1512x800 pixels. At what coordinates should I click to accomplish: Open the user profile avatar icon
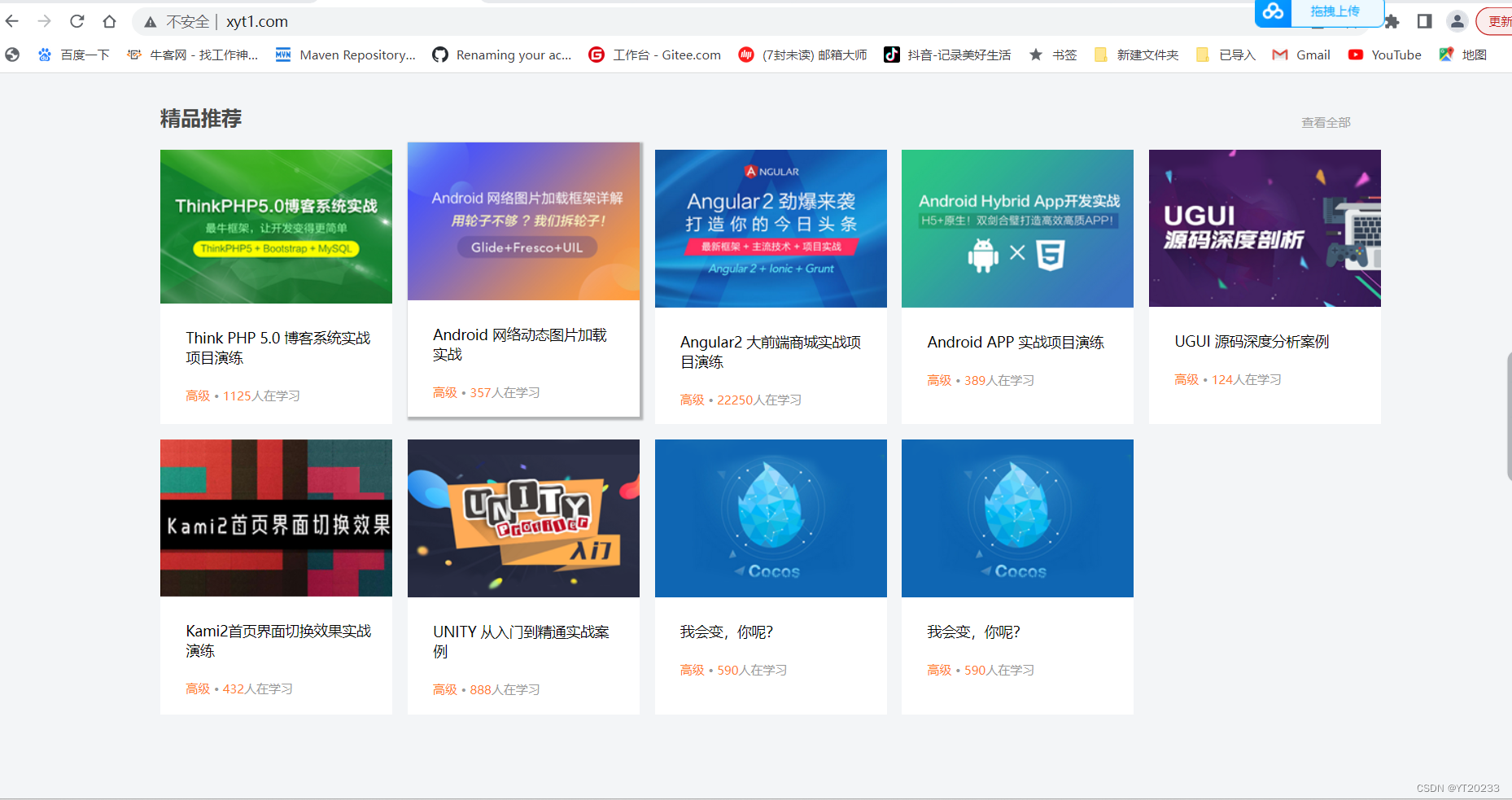1457,22
